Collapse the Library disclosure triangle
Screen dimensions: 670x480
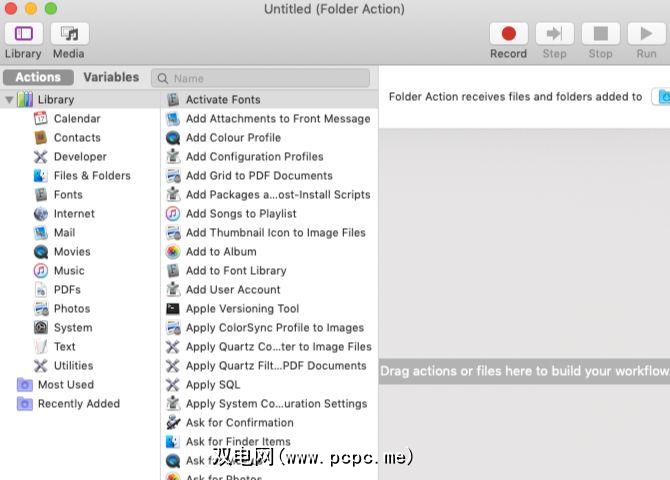click(9, 100)
